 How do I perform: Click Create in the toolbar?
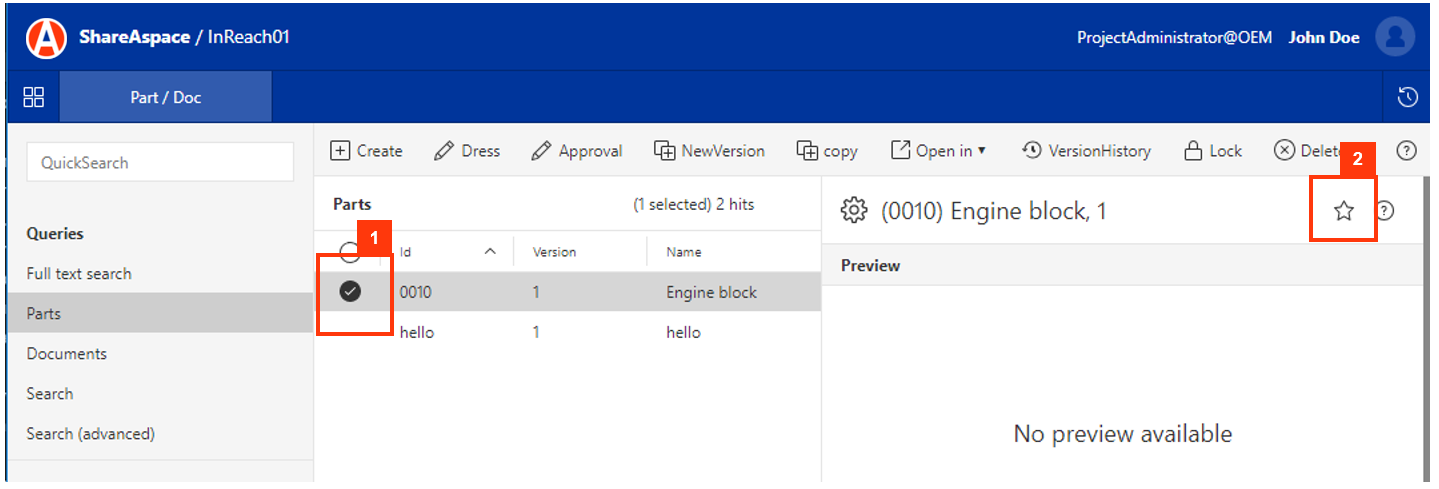click(366, 151)
